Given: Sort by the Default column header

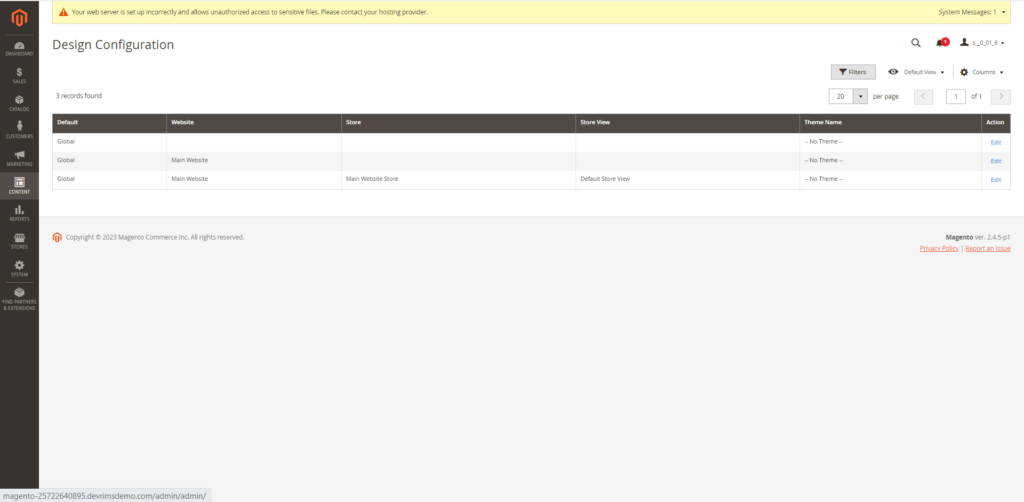Looking at the screenshot, I should click(110, 123).
